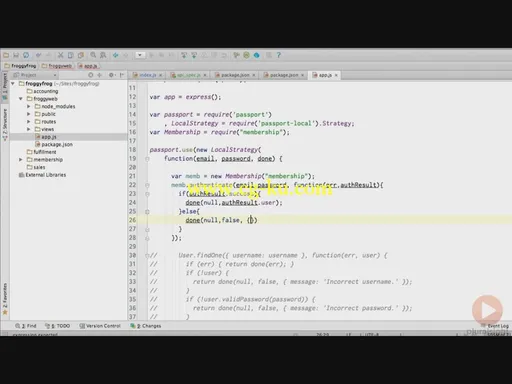Open the run configuration dropdown

click(140, 55)
